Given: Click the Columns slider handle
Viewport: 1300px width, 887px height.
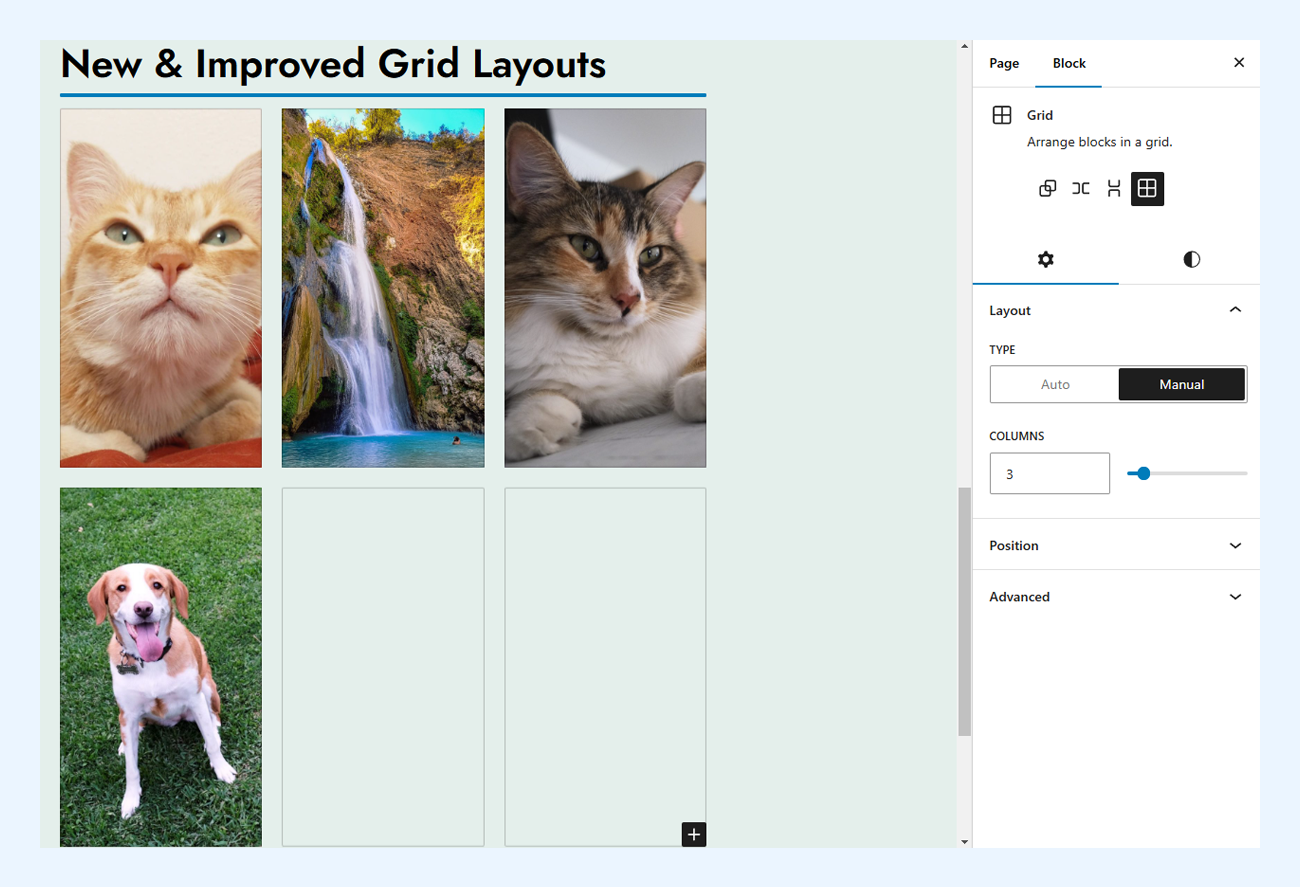Looking at the screenshot, I should click(1143, 473).
